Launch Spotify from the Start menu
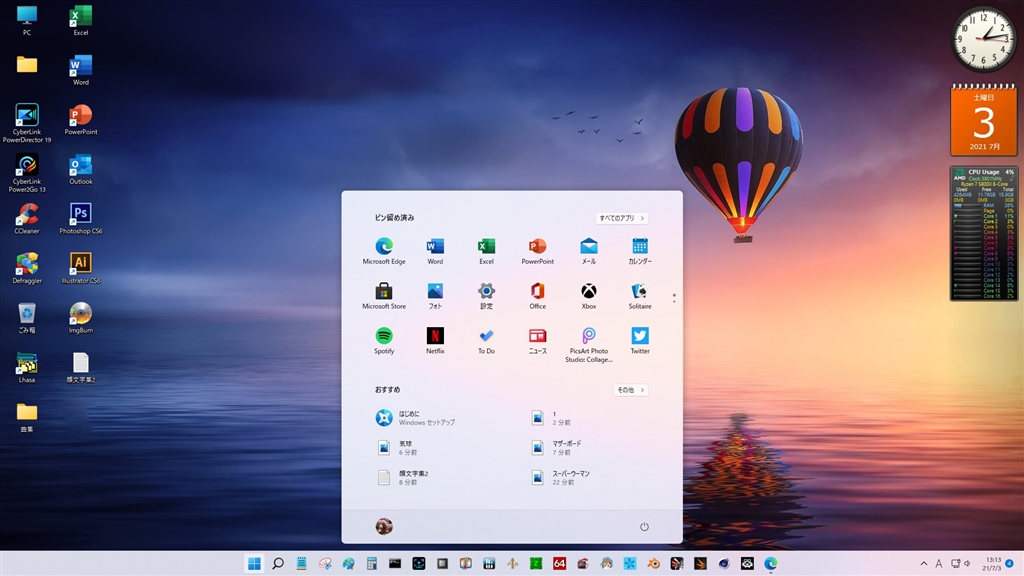1024x576 pixels. point(384,337)
